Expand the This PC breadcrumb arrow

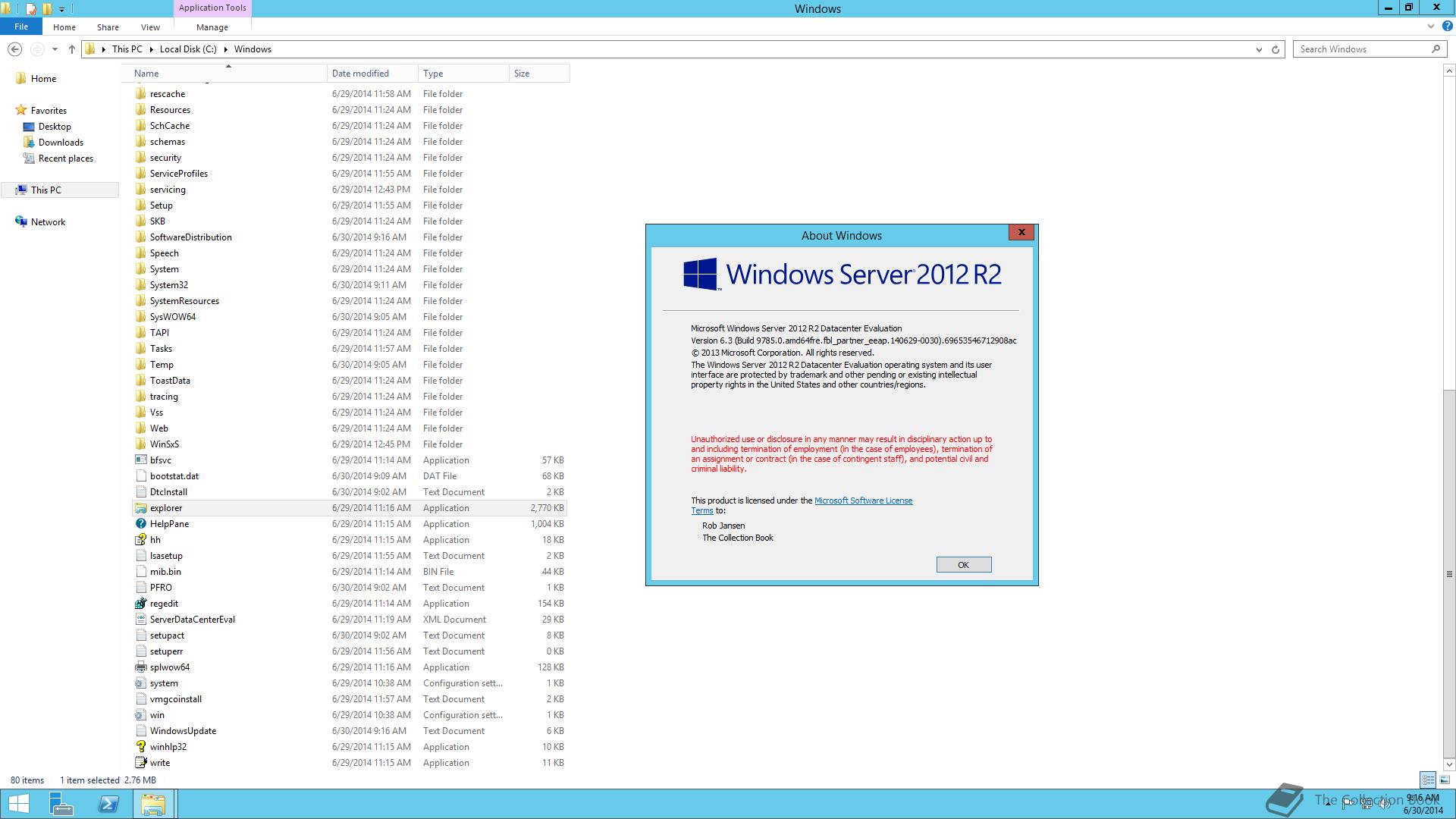click(x=152, y=49)
